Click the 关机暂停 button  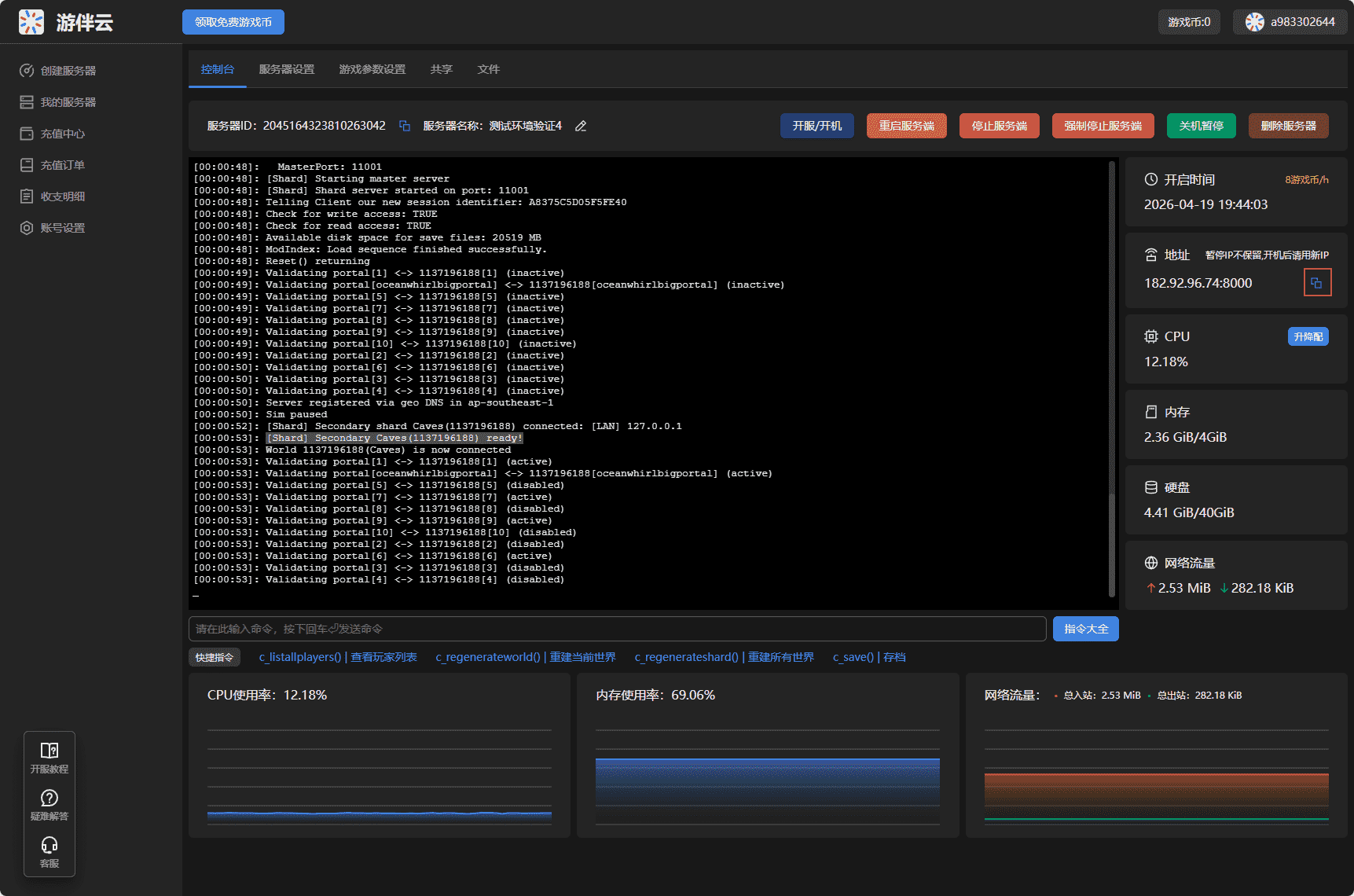point(1202,126)
